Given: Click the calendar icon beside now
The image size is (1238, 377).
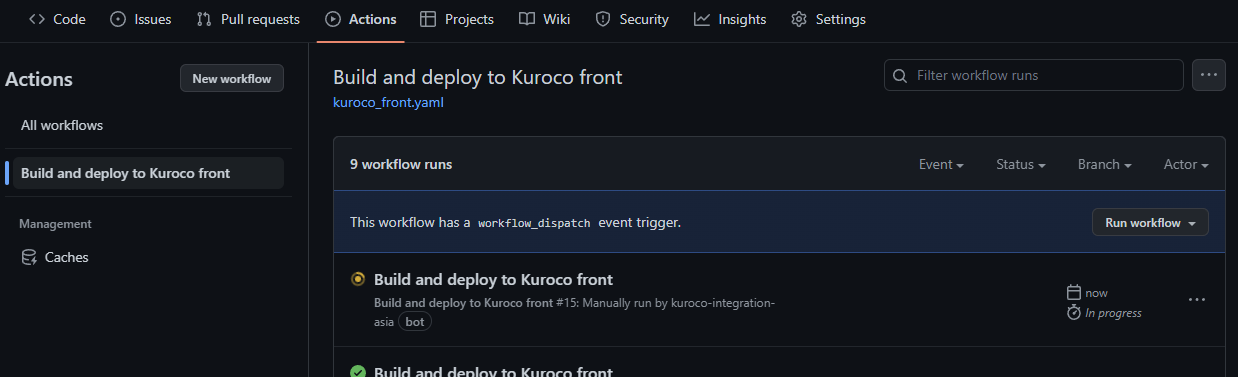Looking at the screenshot, I should (1074, 293).
